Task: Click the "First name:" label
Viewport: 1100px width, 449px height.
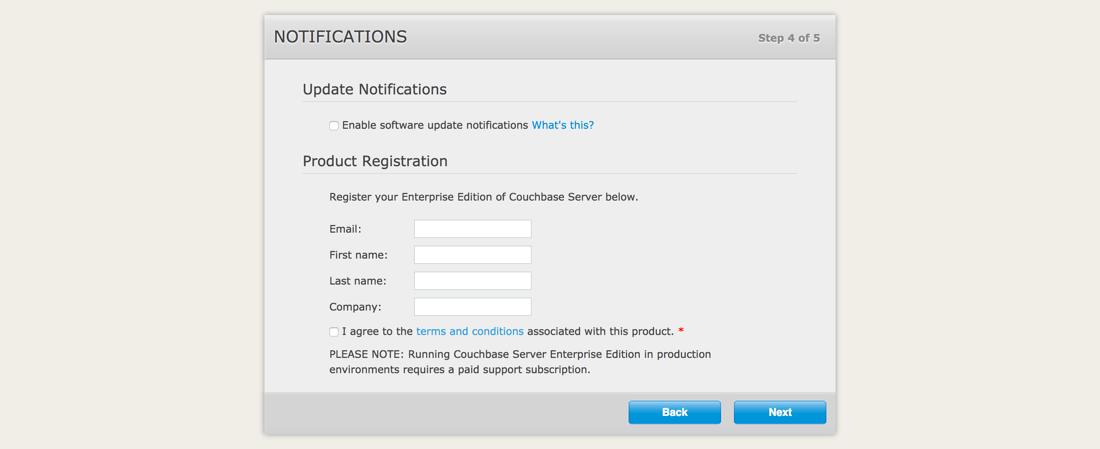Action: pos(358,255)
